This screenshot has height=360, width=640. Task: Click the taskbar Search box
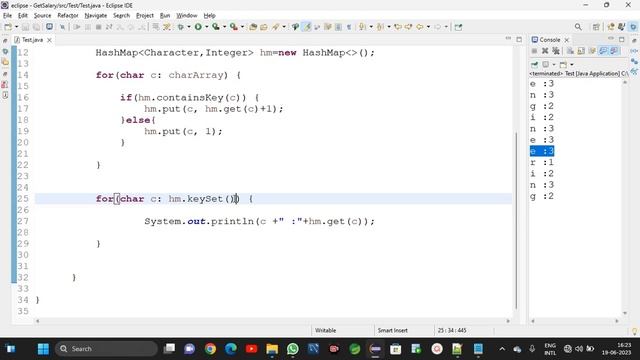click(x=107, y=349)
